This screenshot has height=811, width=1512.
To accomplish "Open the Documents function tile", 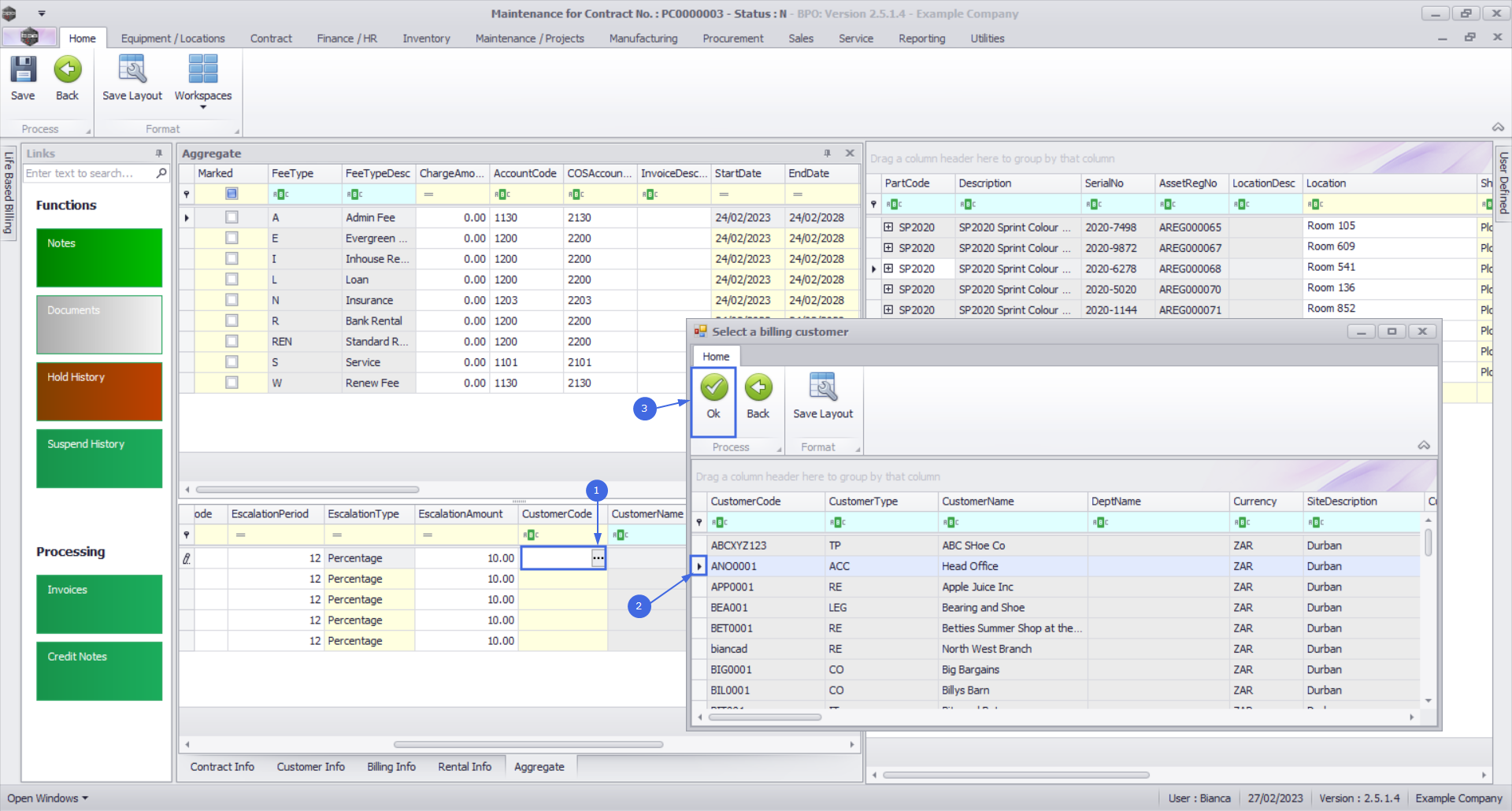I will (x=99, y=325).
